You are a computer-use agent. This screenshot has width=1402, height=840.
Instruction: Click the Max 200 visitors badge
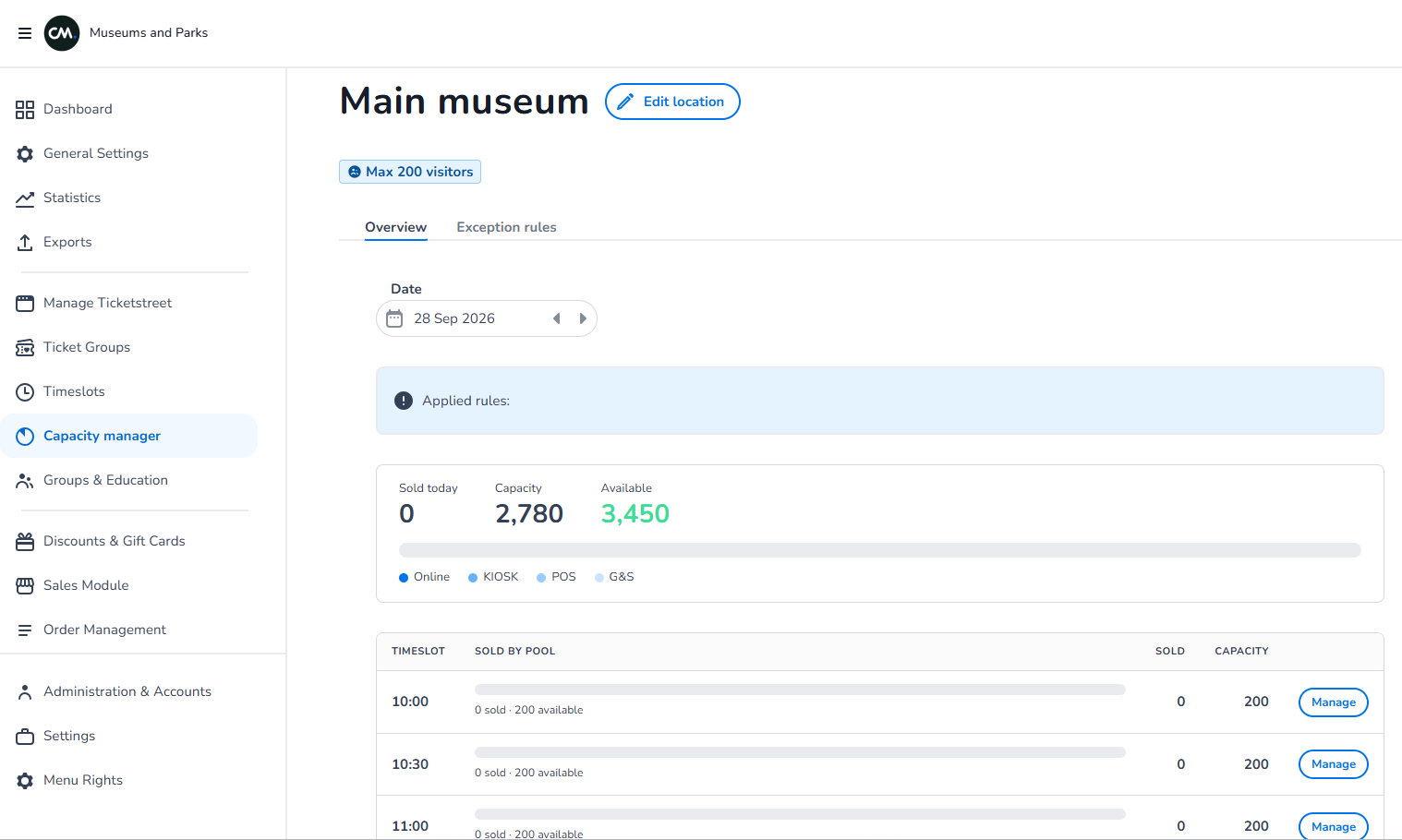point(410,172)
